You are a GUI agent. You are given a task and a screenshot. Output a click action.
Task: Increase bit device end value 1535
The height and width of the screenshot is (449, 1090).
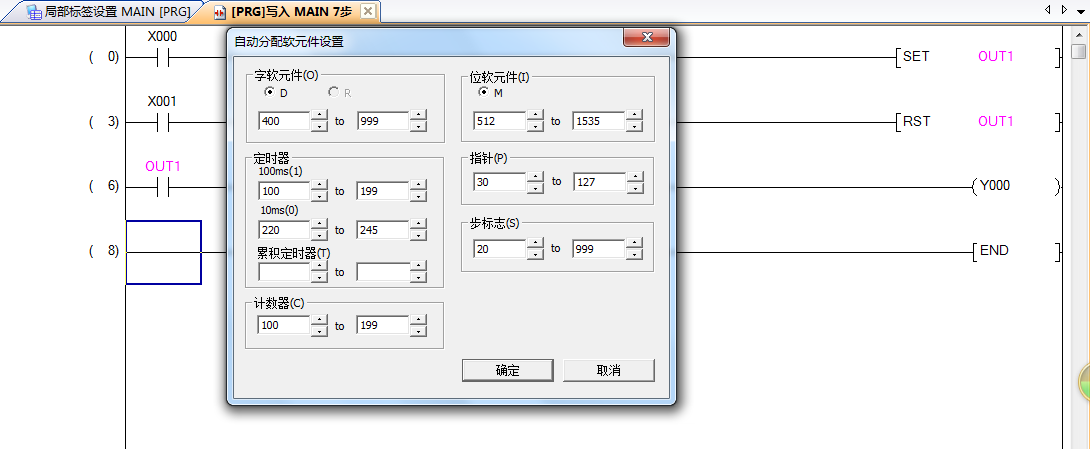pos(634,116)
